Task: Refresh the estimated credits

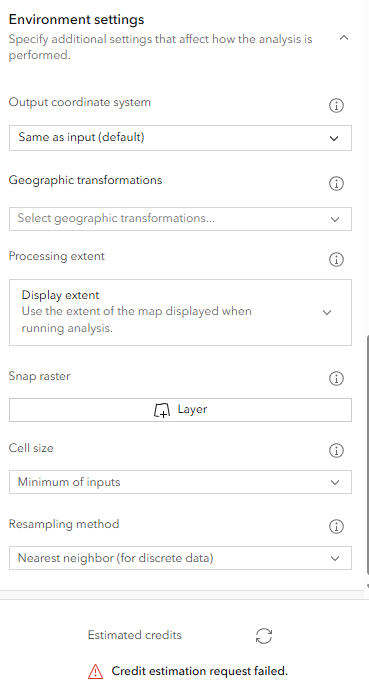Action: pyautogui.click(x=264, y=636)
